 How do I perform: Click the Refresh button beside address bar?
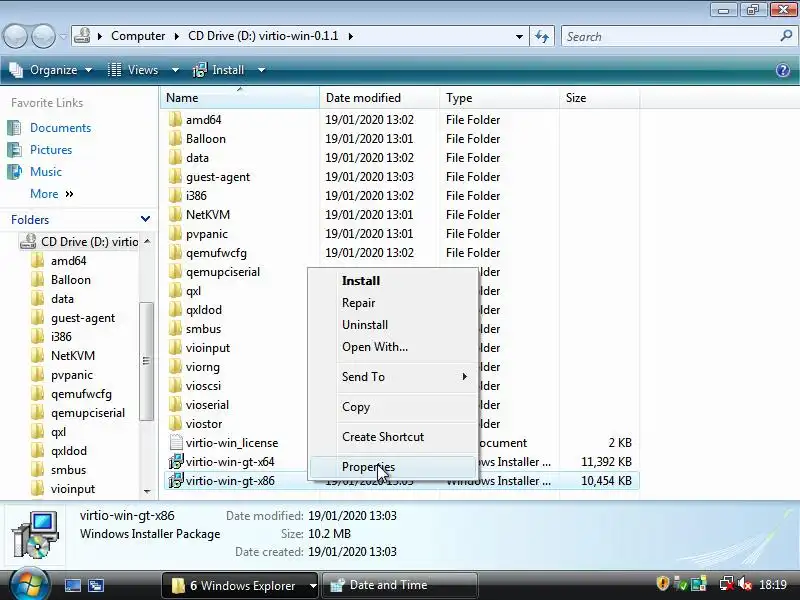542,36
